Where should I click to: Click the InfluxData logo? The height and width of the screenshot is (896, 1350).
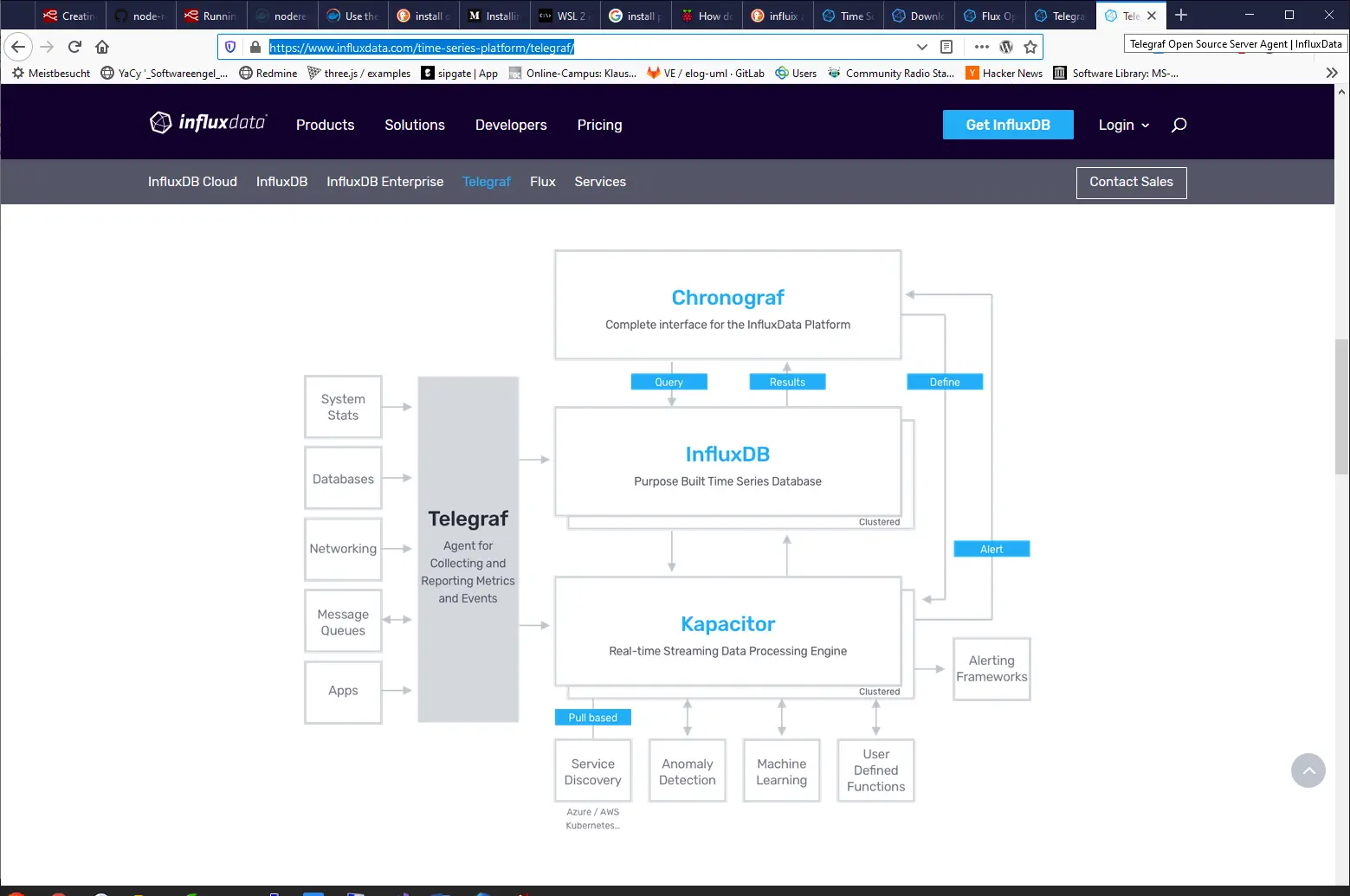[x=208, y=122]
